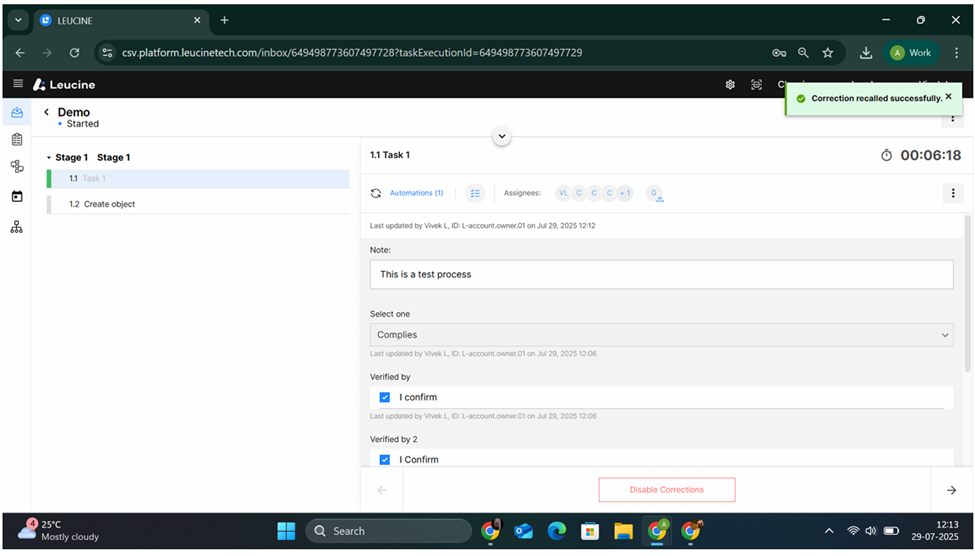Click the chevron-down expander below header
Image resolution: width=975 pixels, height=556 pixels.
tap(502, 137)
